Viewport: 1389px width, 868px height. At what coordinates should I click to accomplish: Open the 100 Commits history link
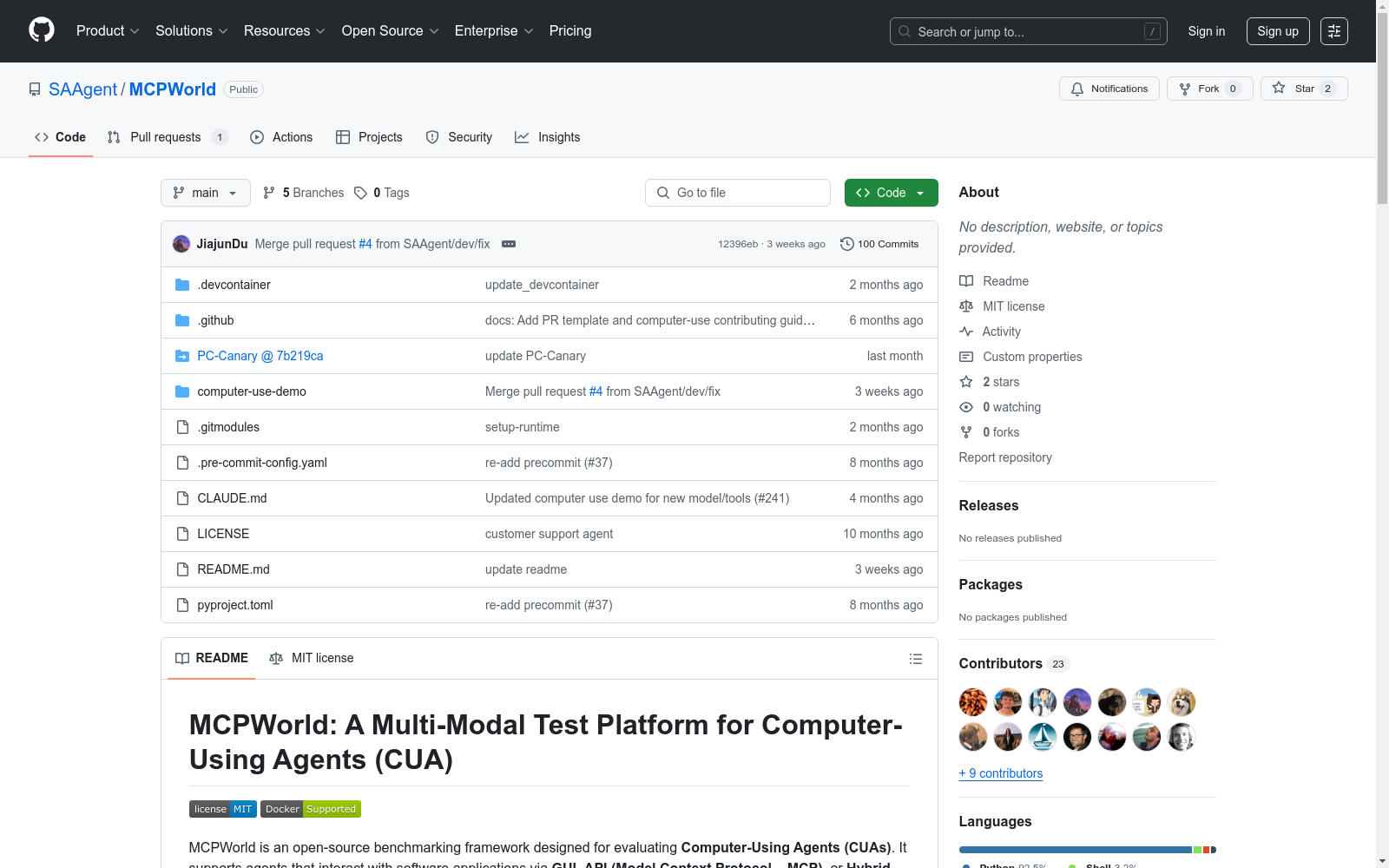click(879, 244)
